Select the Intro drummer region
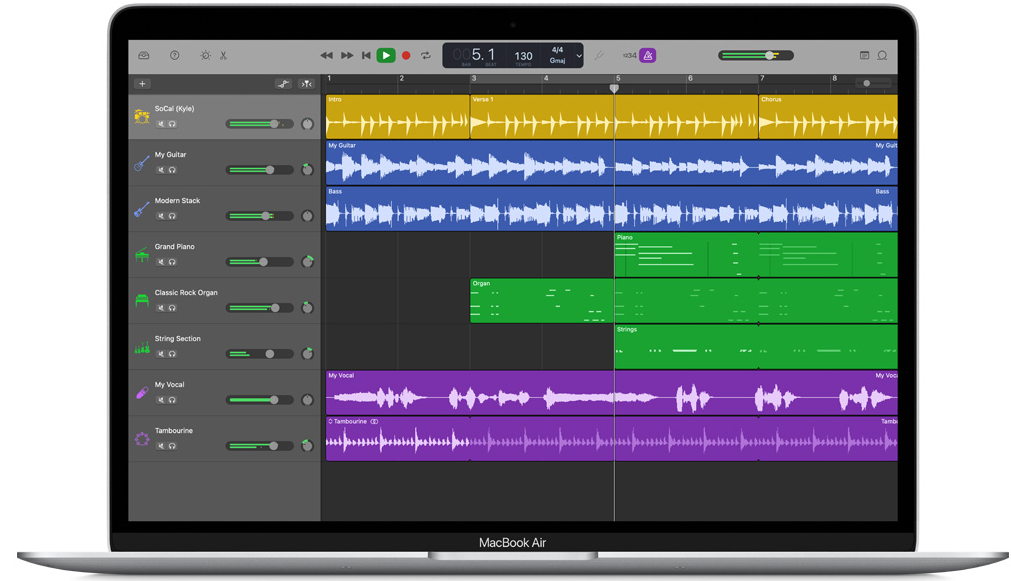 (398, 117)
